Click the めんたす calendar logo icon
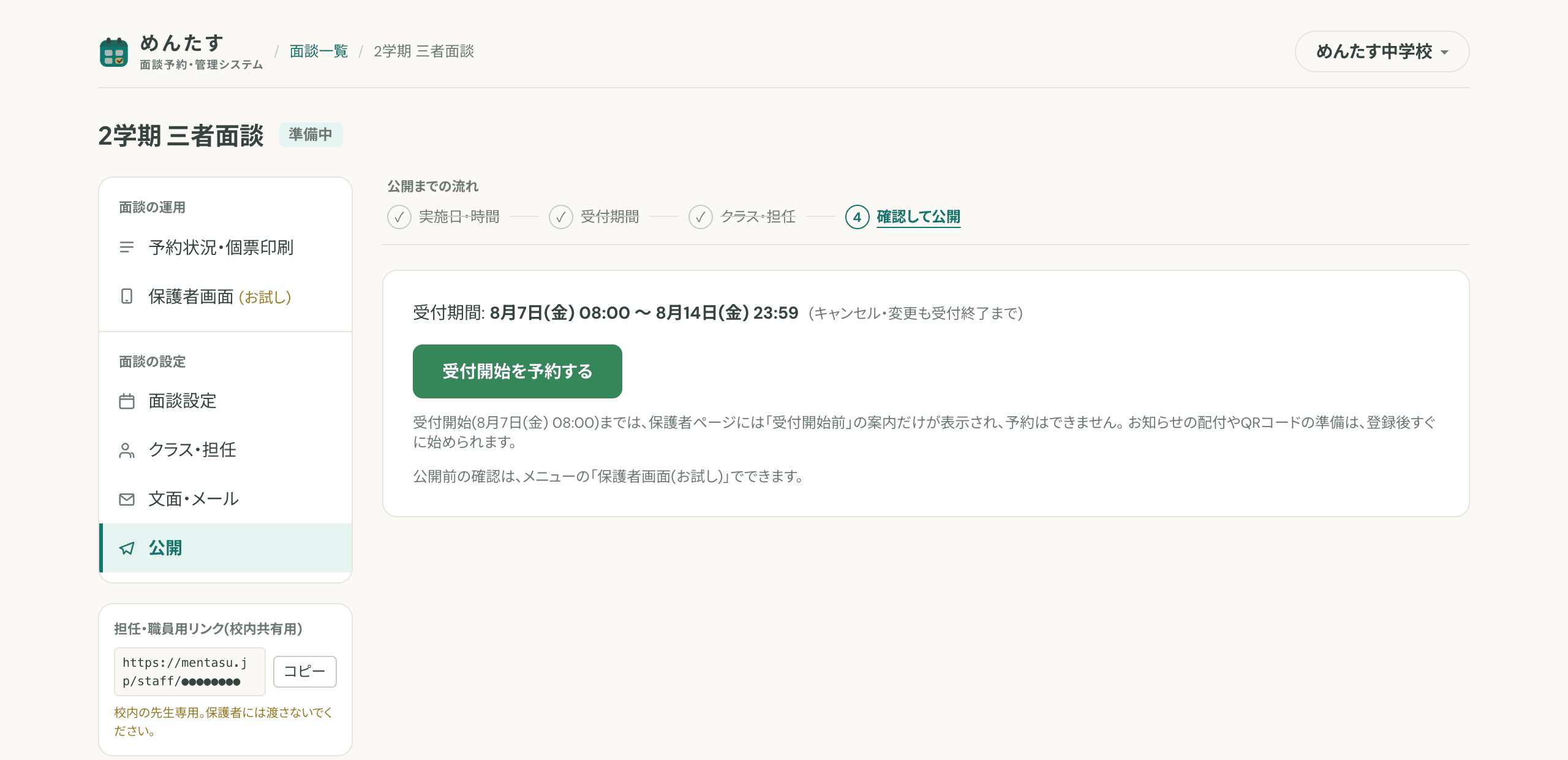The height and width of the screenshot is (760, 1568). coord(114,52)
